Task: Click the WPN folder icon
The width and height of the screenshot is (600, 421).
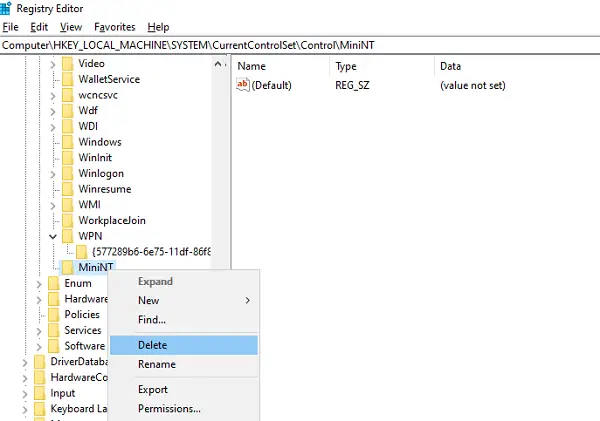Action: point(67,236)
